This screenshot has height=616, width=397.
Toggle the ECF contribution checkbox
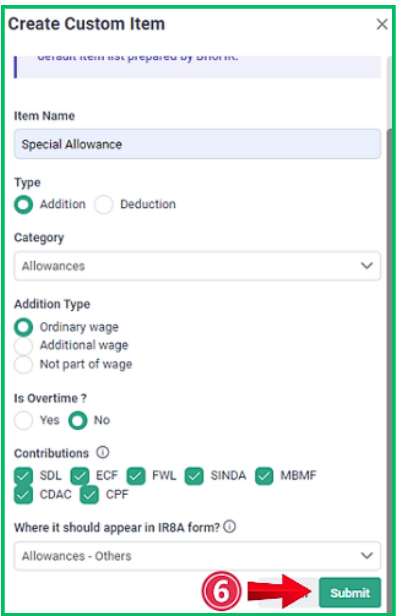pyautogui.click(x=80, y=476)
